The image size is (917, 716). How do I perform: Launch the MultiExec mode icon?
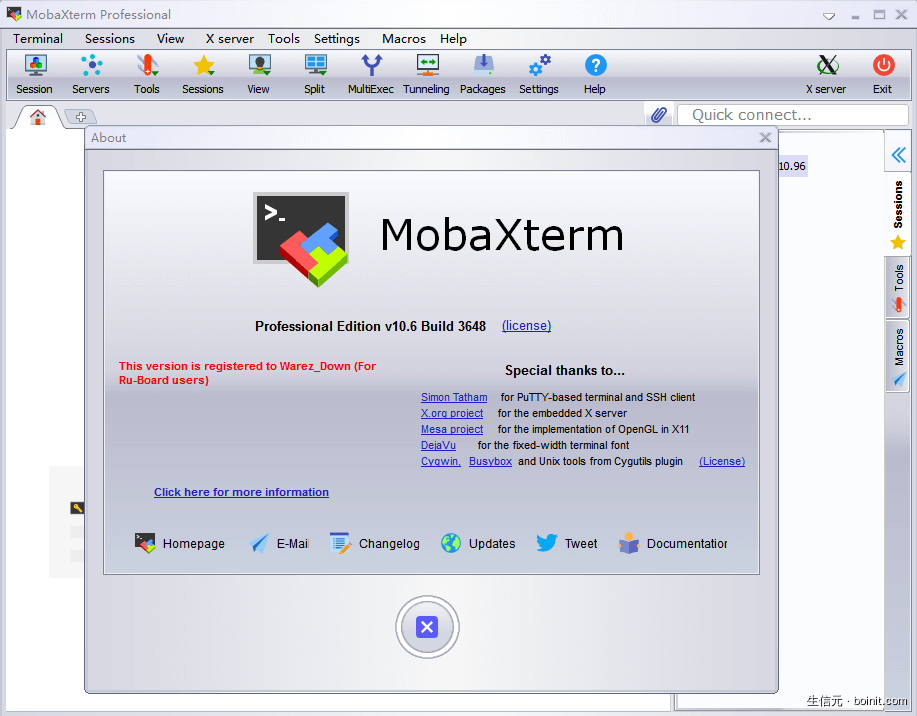click(x=371, y=74)
